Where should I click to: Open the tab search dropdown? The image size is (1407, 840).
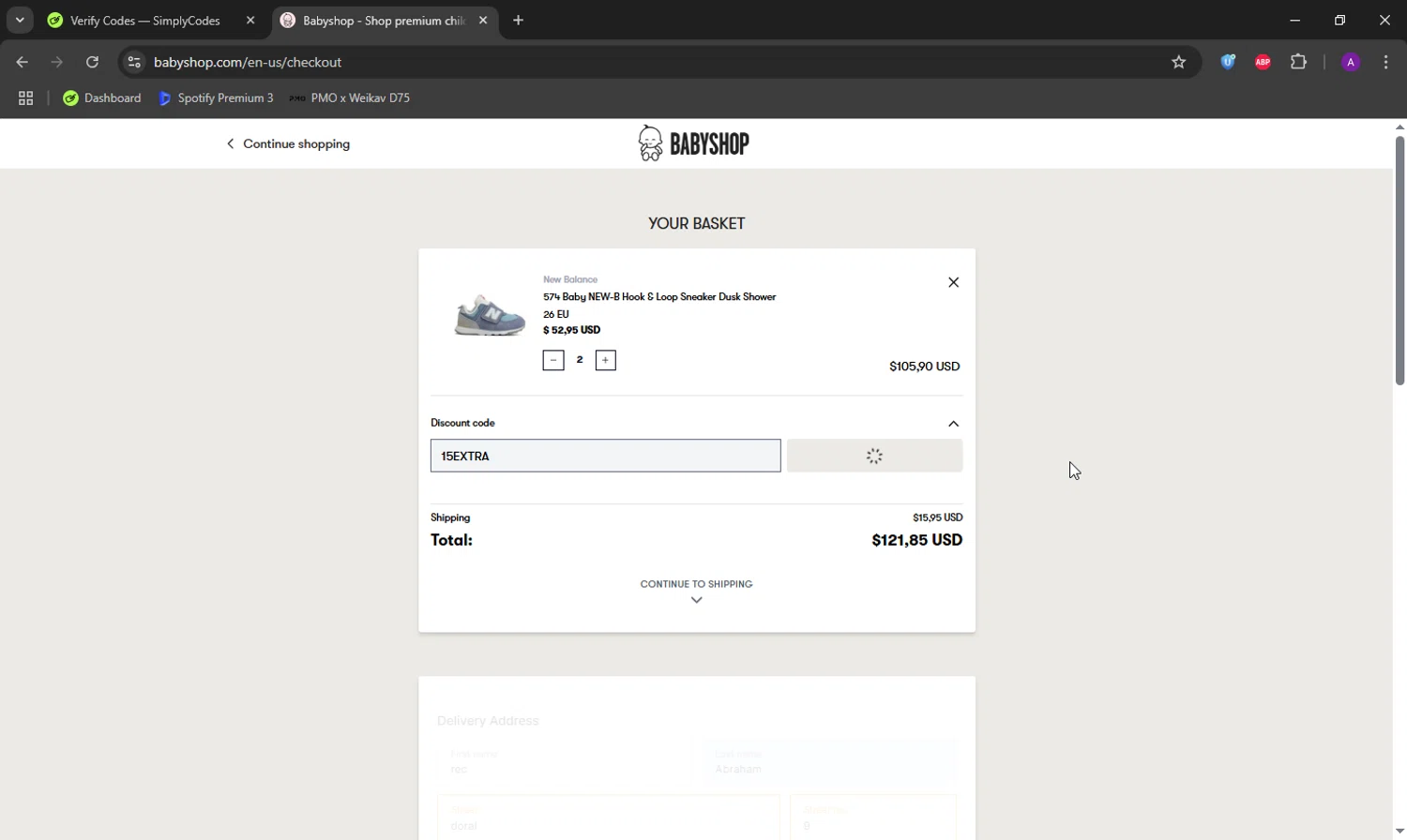(20, 20)
